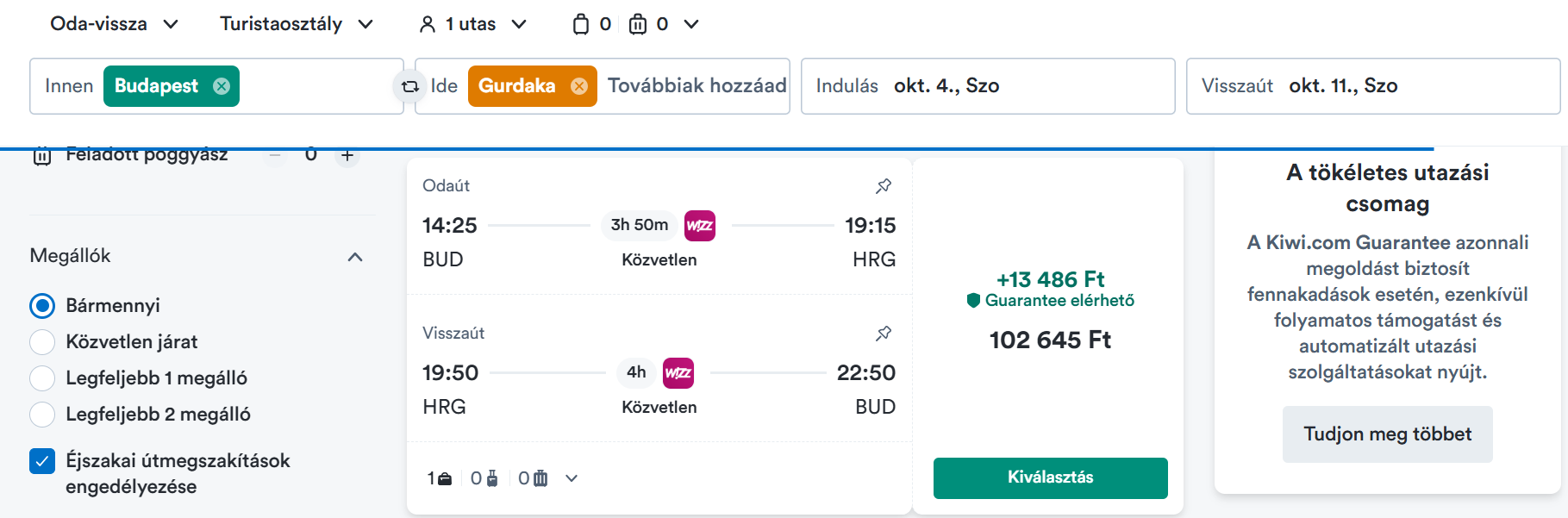
Task: Increase checked baggage count with plus
Action: tap(347, 156)
